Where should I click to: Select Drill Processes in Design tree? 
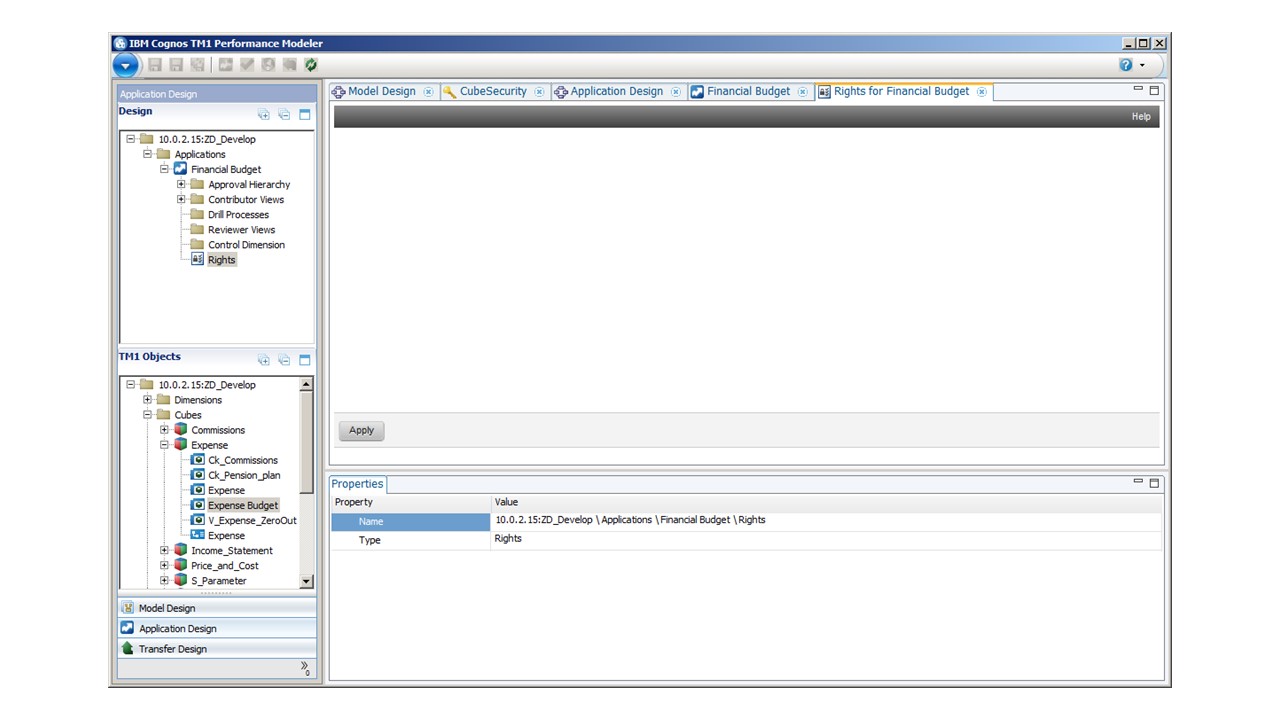coord(238,215)
